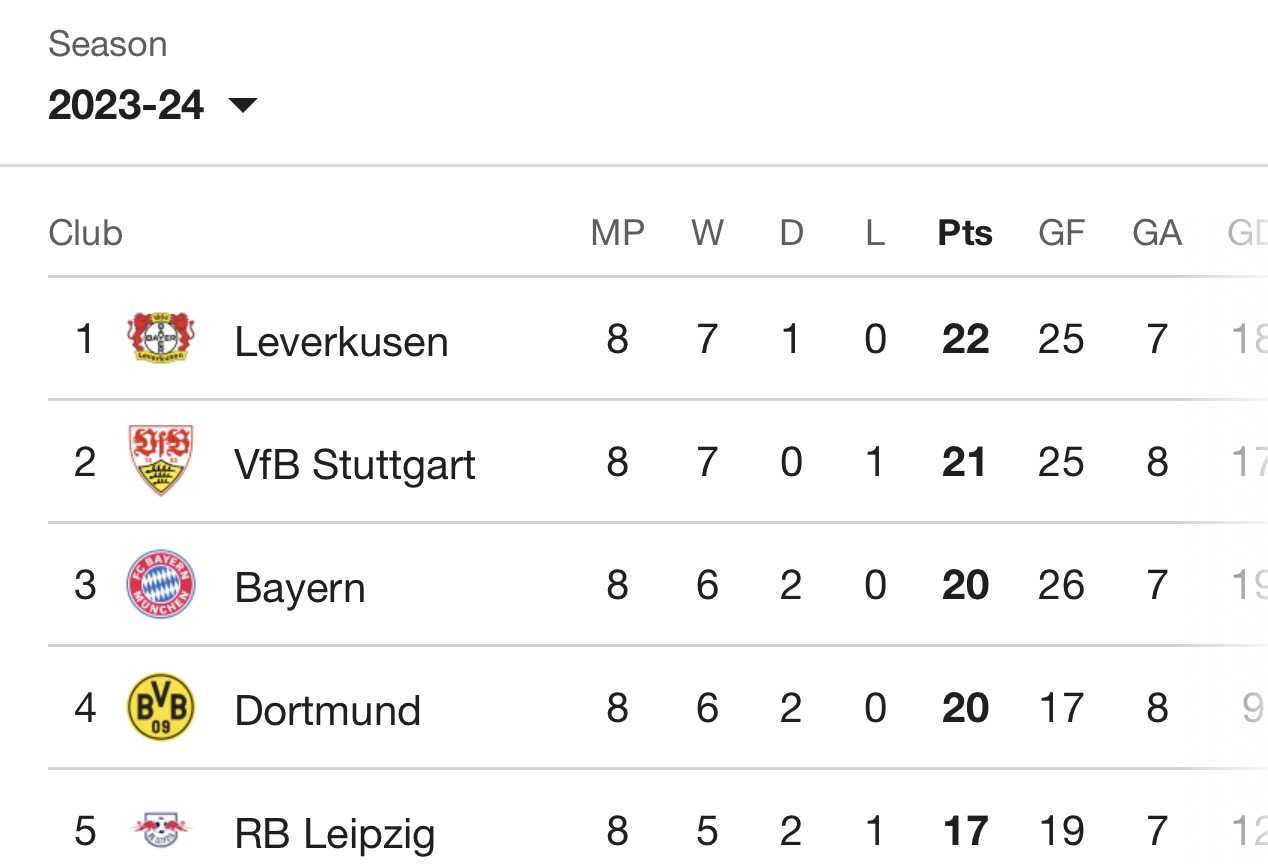Viewport: 1268px width, 864px height.
Task: Open the RB Leipzig team name
Action: point(335,833)
